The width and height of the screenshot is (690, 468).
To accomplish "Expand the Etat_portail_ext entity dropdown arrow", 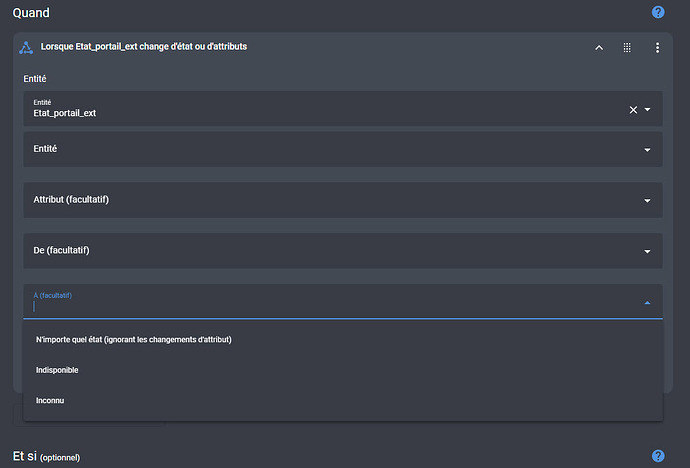I will click(647, 110).
